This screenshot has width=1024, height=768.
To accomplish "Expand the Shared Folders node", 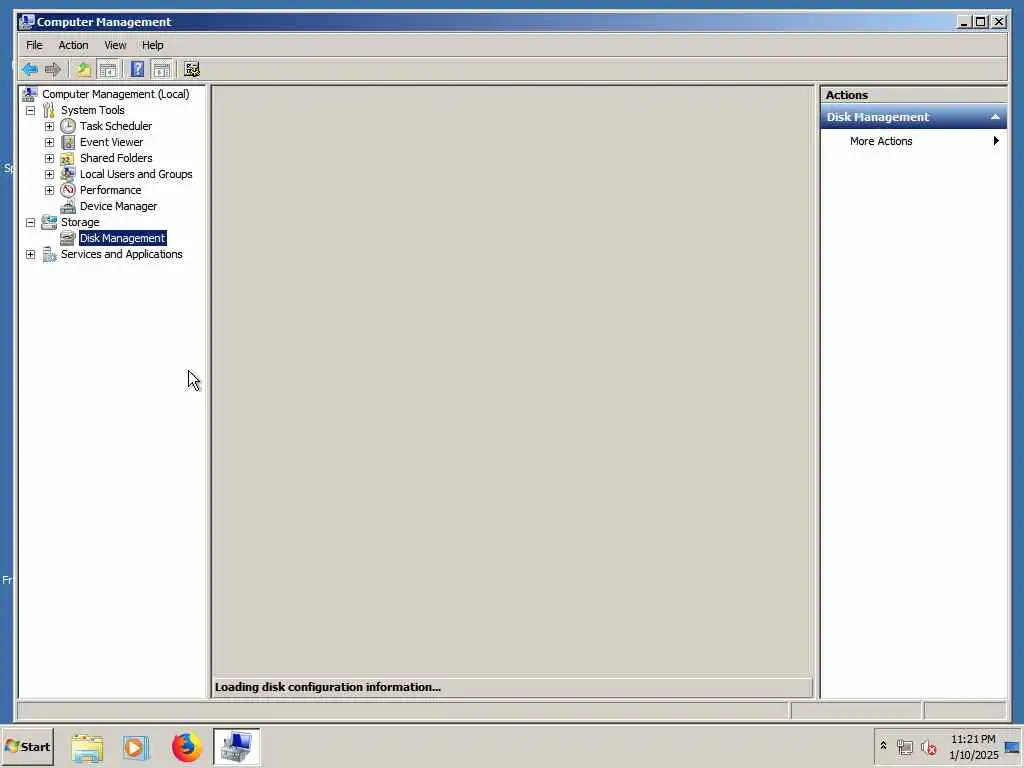I will point(50,158).
